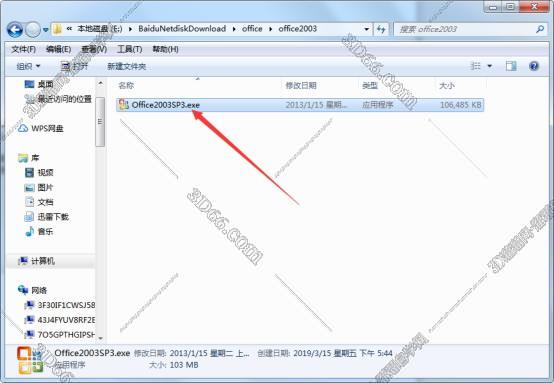
Task: Click the 音乐 note icon
Action: (x=30, y=231)
